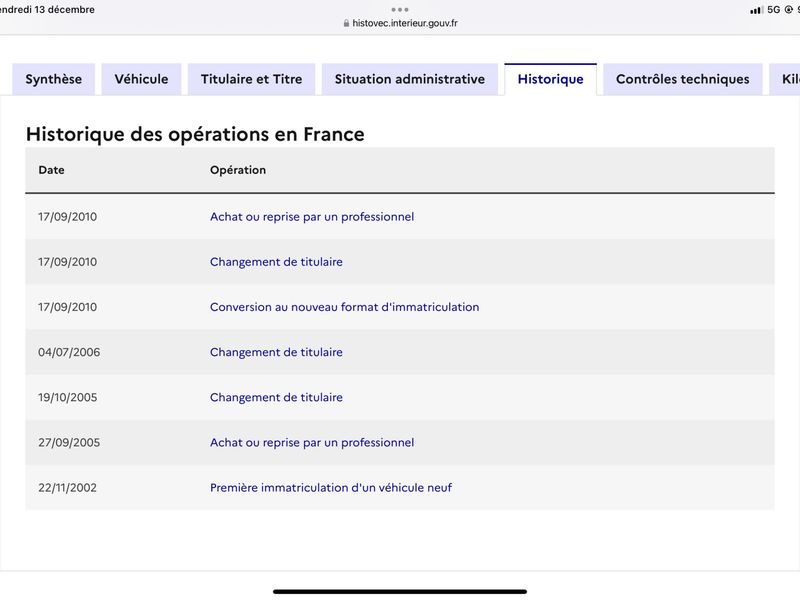Click the Opération column header
Viewport: 800px width, 600px height.
(x=238, y=170)
